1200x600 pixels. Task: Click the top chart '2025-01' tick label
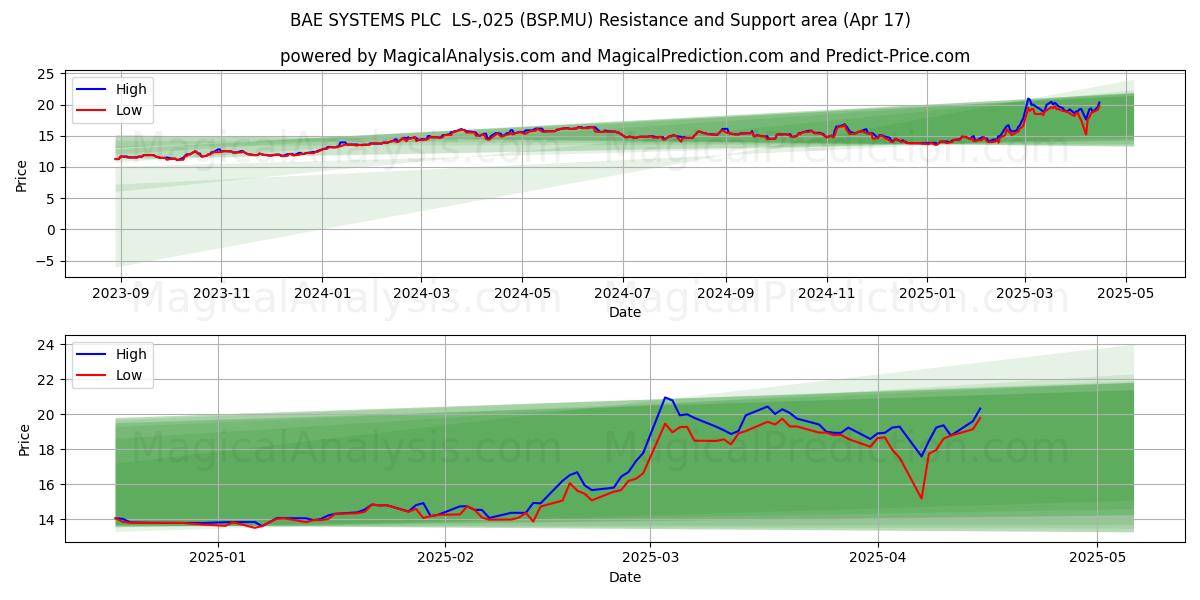click(926, 294)
